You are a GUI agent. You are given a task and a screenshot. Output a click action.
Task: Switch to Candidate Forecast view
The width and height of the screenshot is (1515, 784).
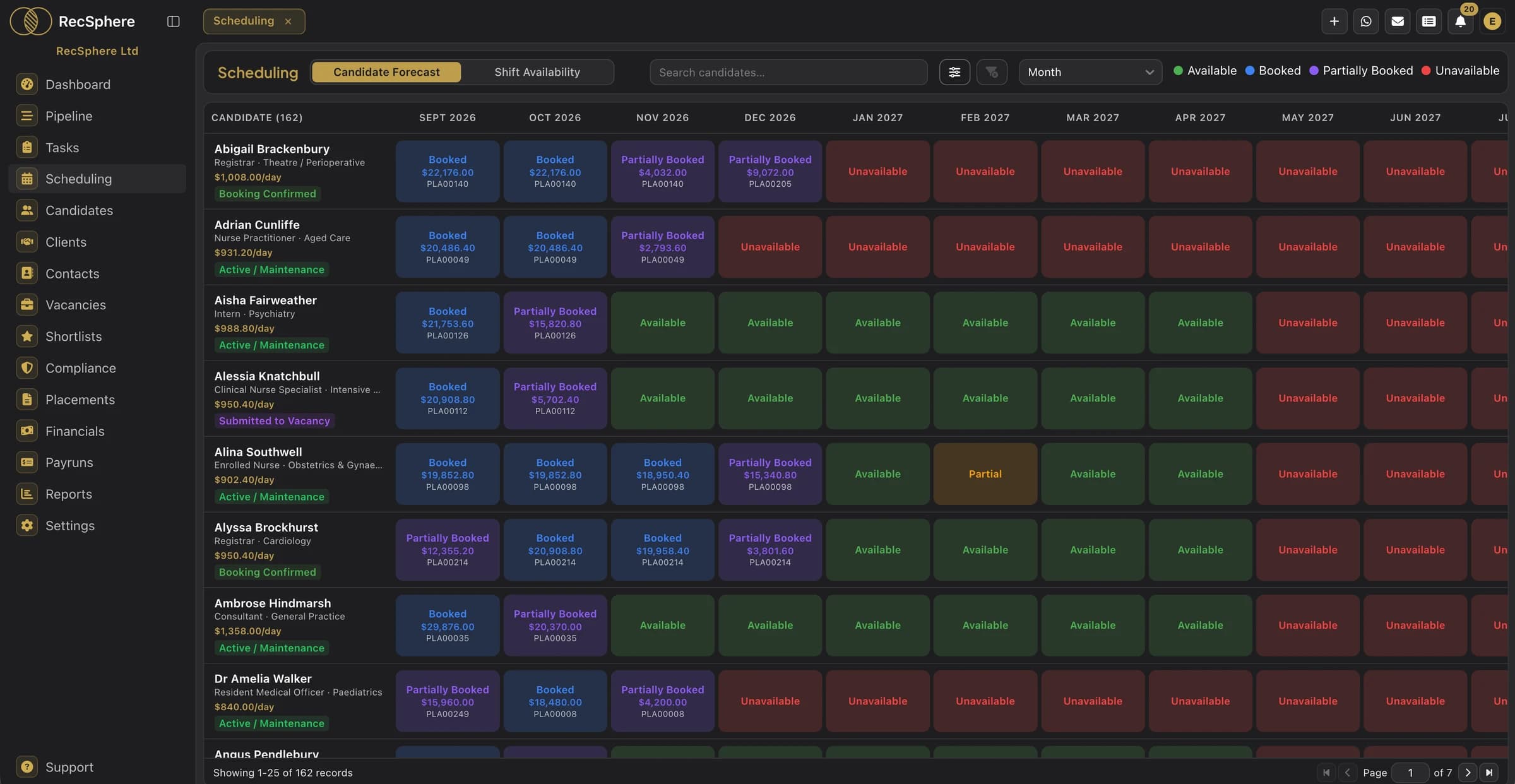pyautogui.click(x=386, y=72)
